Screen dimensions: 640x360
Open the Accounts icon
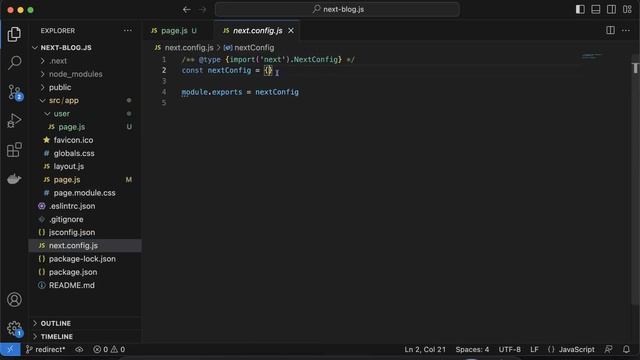[14, 300]
